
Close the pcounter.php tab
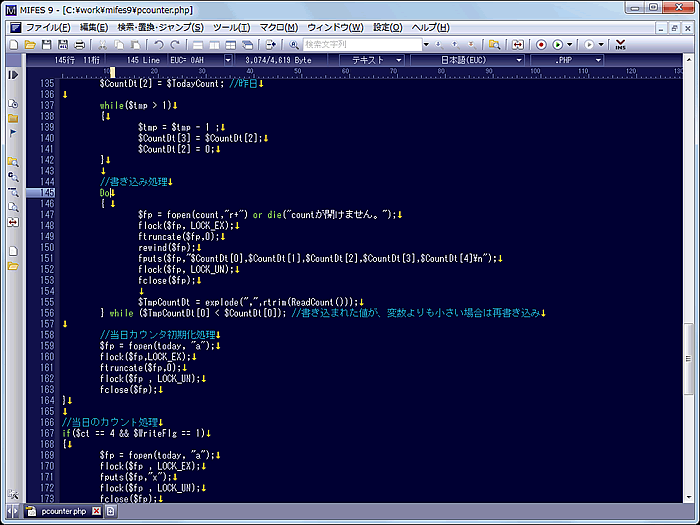pos(96,511)
